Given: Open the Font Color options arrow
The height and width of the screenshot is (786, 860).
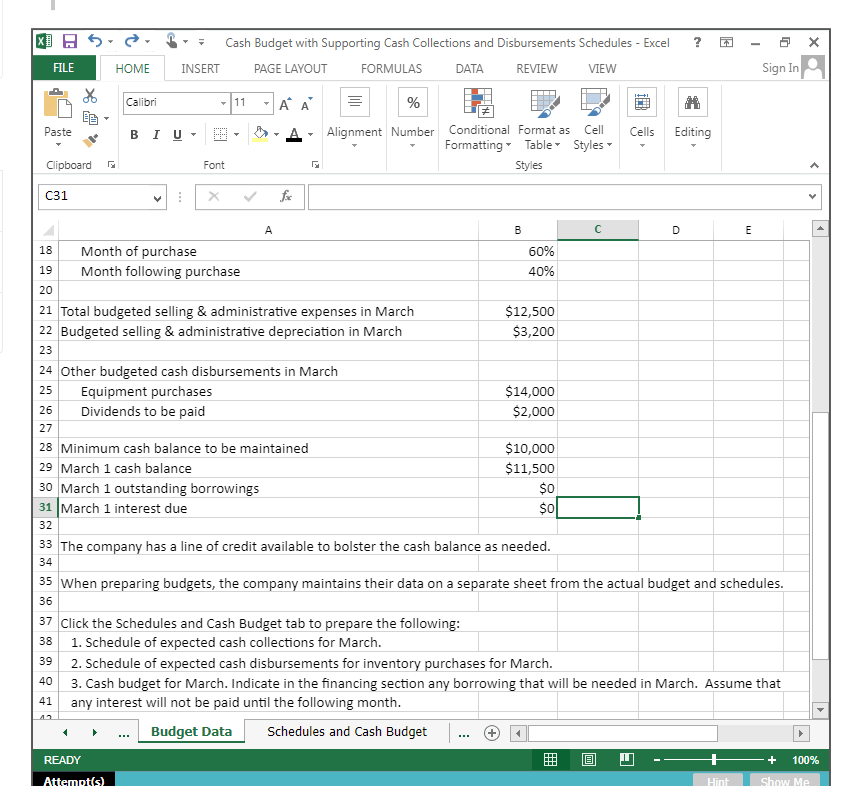Looking at the screenshot, I should 310,134.
